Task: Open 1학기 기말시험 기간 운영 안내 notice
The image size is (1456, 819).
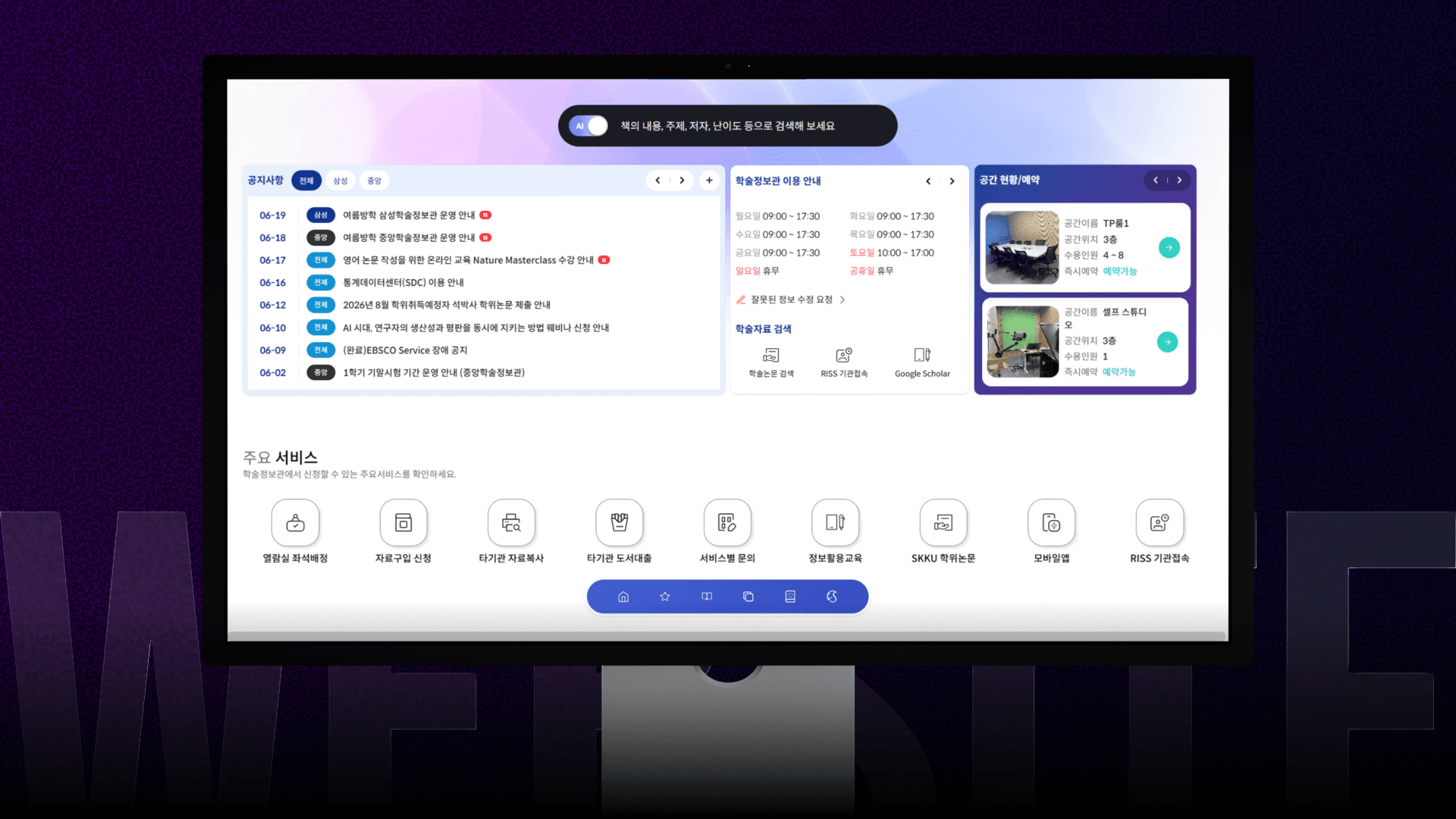Action: [x=434, y=372]
